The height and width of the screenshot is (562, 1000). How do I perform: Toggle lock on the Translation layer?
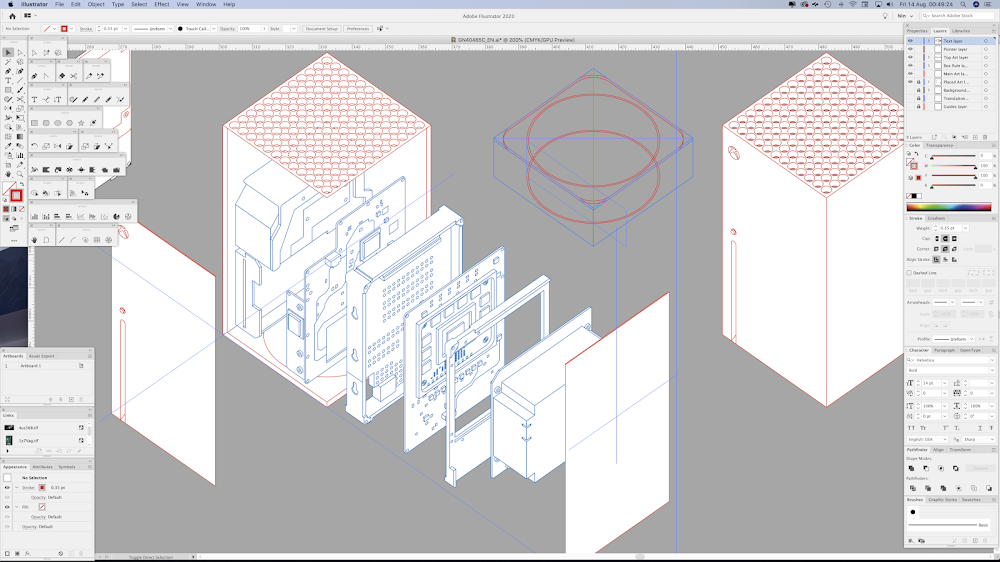918,98
